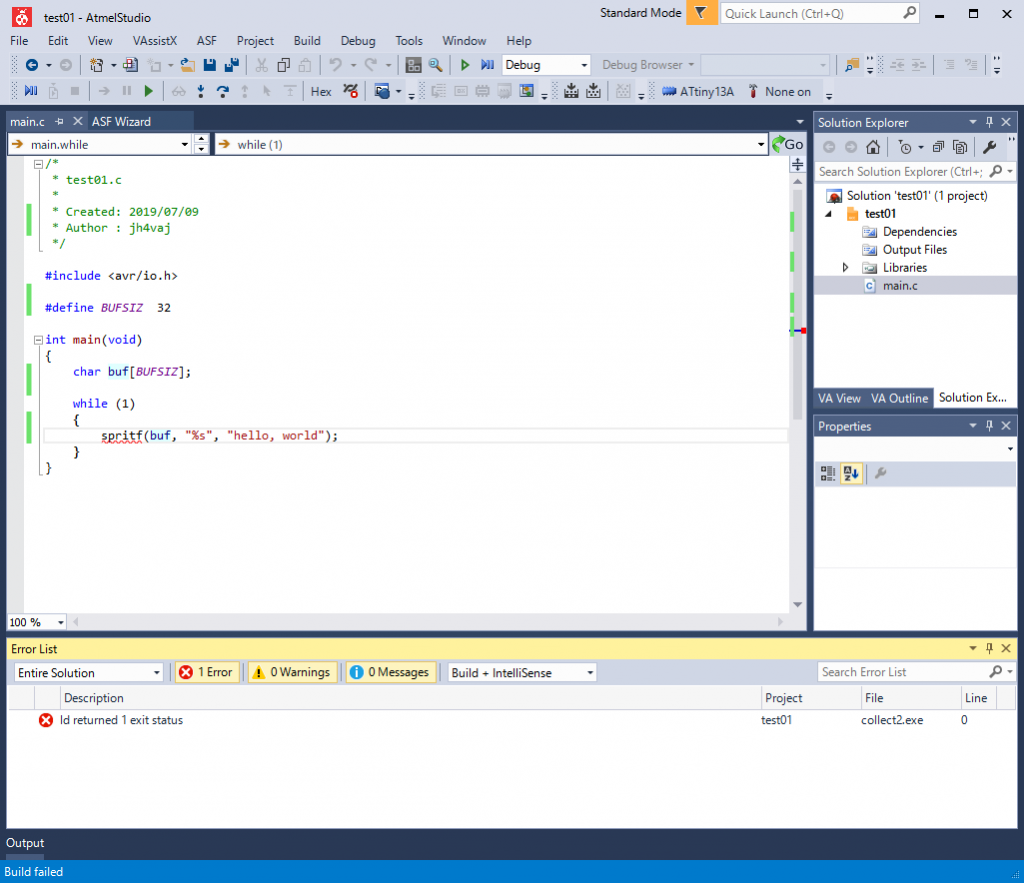Click the Find in Files magnifier icon

(x=435, y=65)
